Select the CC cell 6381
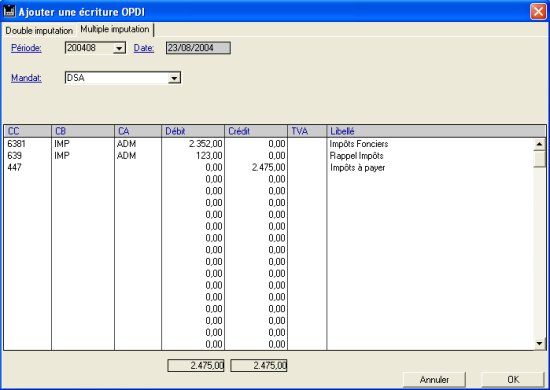This screenshot has width=550, height=390. [x=16, y=144]
